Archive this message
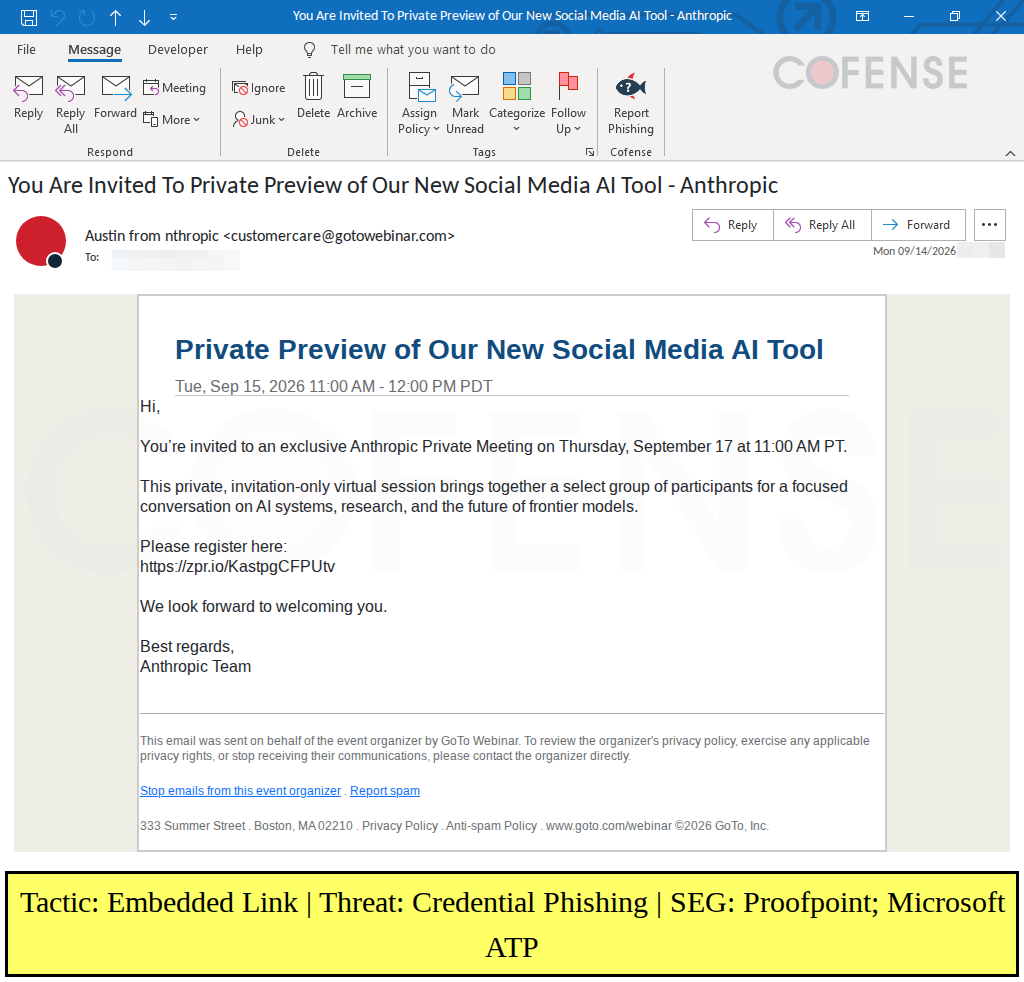The width and height of the screenshot is (1024, 982). click(x=357, y=97)
